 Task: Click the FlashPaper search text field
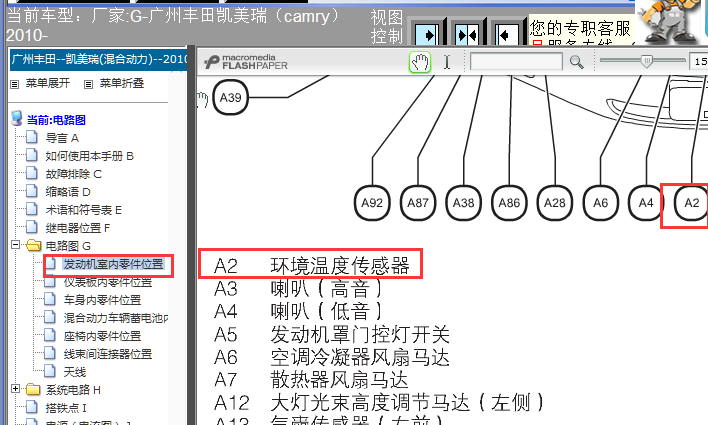point(516,62)
